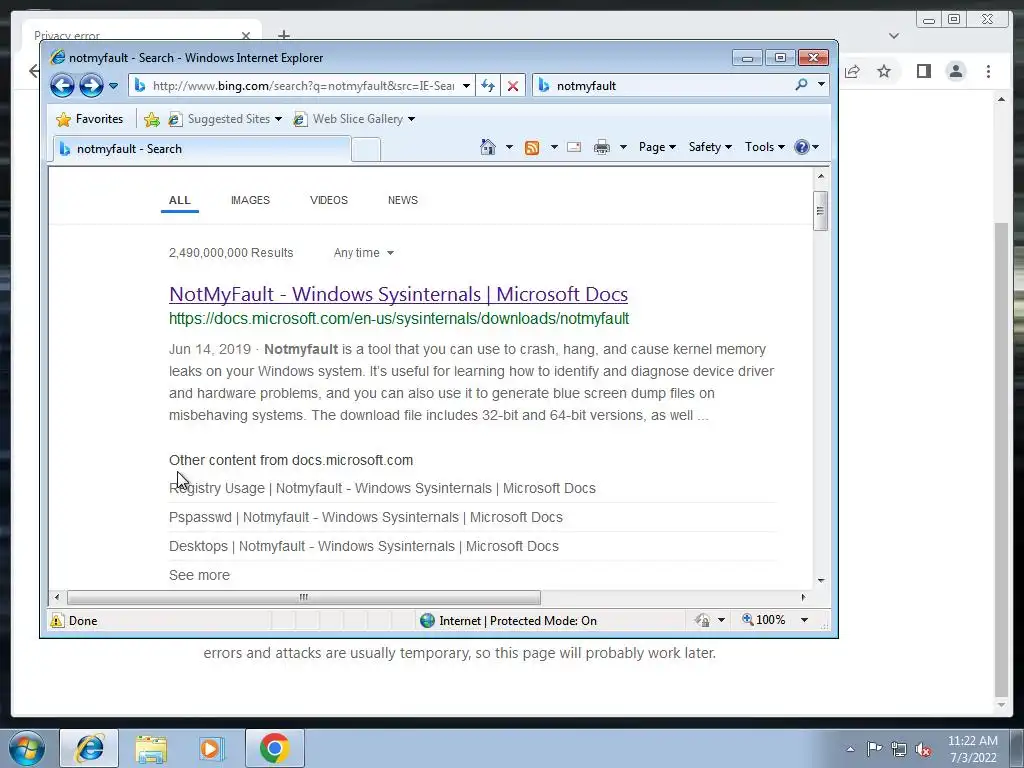Screen dimensions: 1024x768
Task: Click the search magnifier icon
Action: click(x=801, y=85)
